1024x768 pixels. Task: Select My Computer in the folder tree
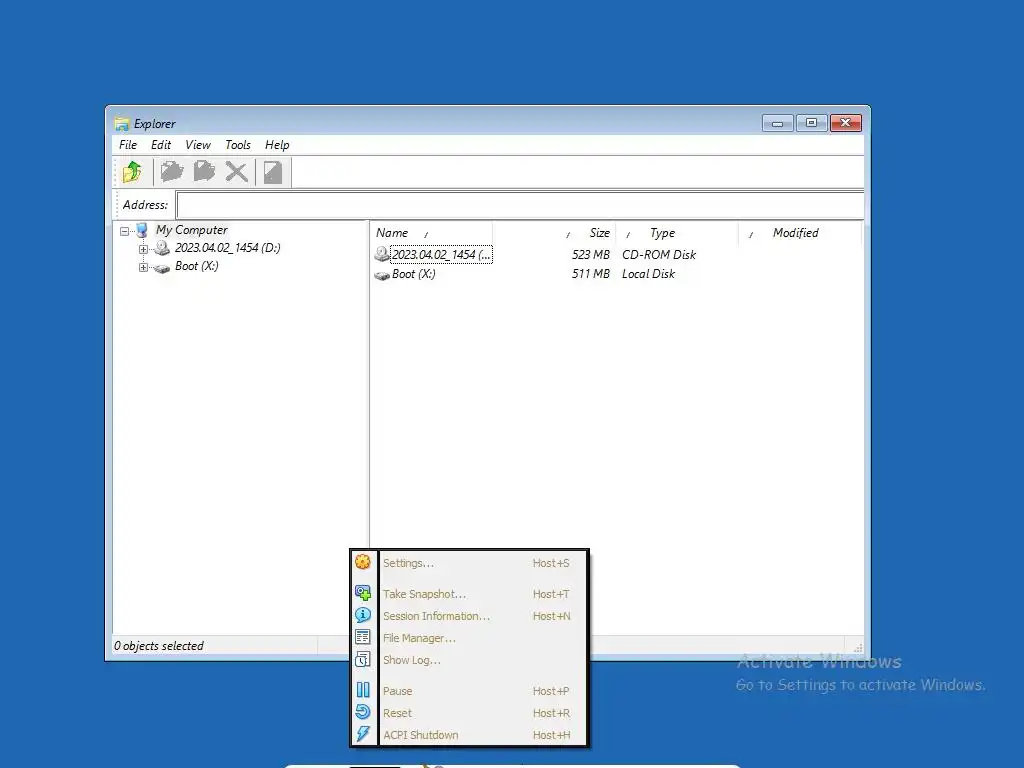[x=191, y=230]
